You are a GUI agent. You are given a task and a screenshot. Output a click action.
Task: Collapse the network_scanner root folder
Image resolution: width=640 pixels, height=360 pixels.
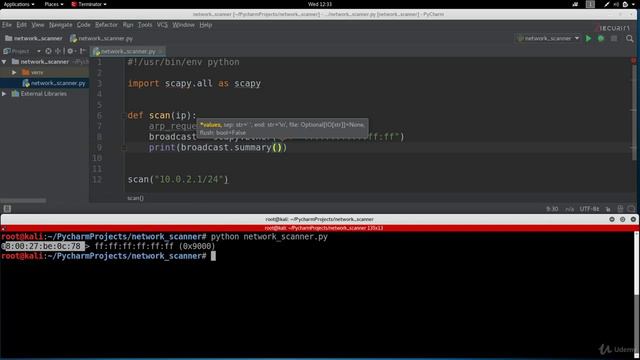(4, 62)
